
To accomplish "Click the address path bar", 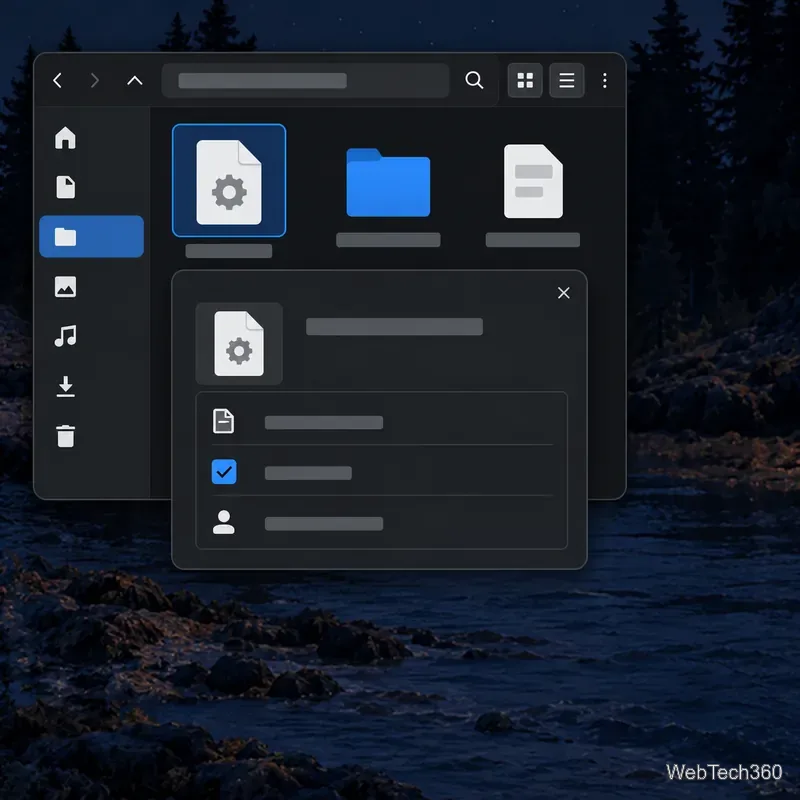I will (x=305, y=81).
